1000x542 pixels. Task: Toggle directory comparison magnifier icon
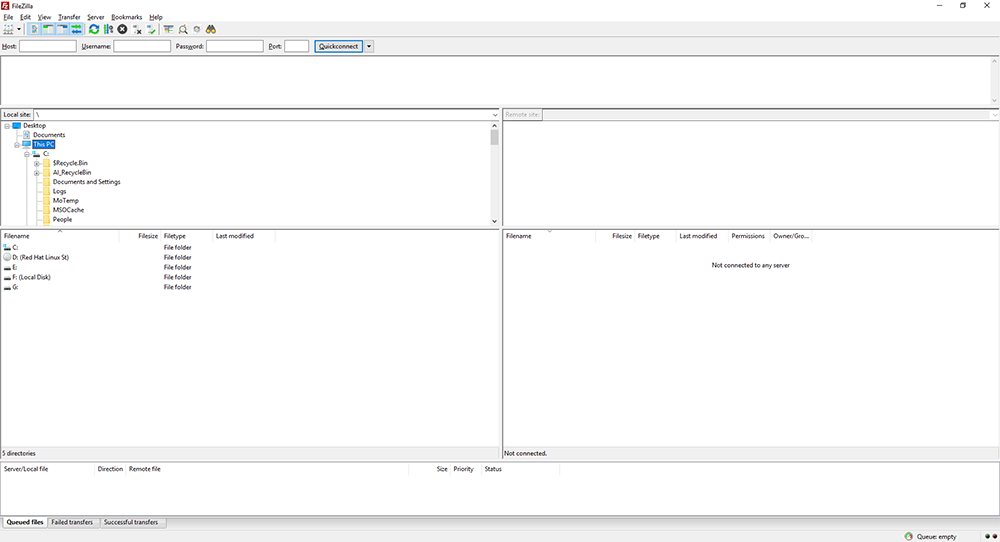point(183,29)
